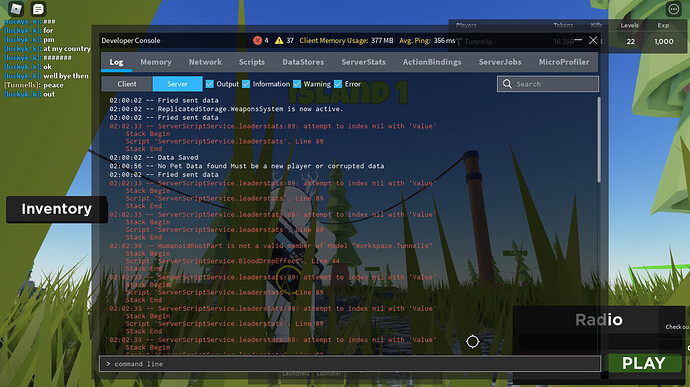Click 'No Pet Data found' log line
Screen dimensions: 690x387
[247, 166]
